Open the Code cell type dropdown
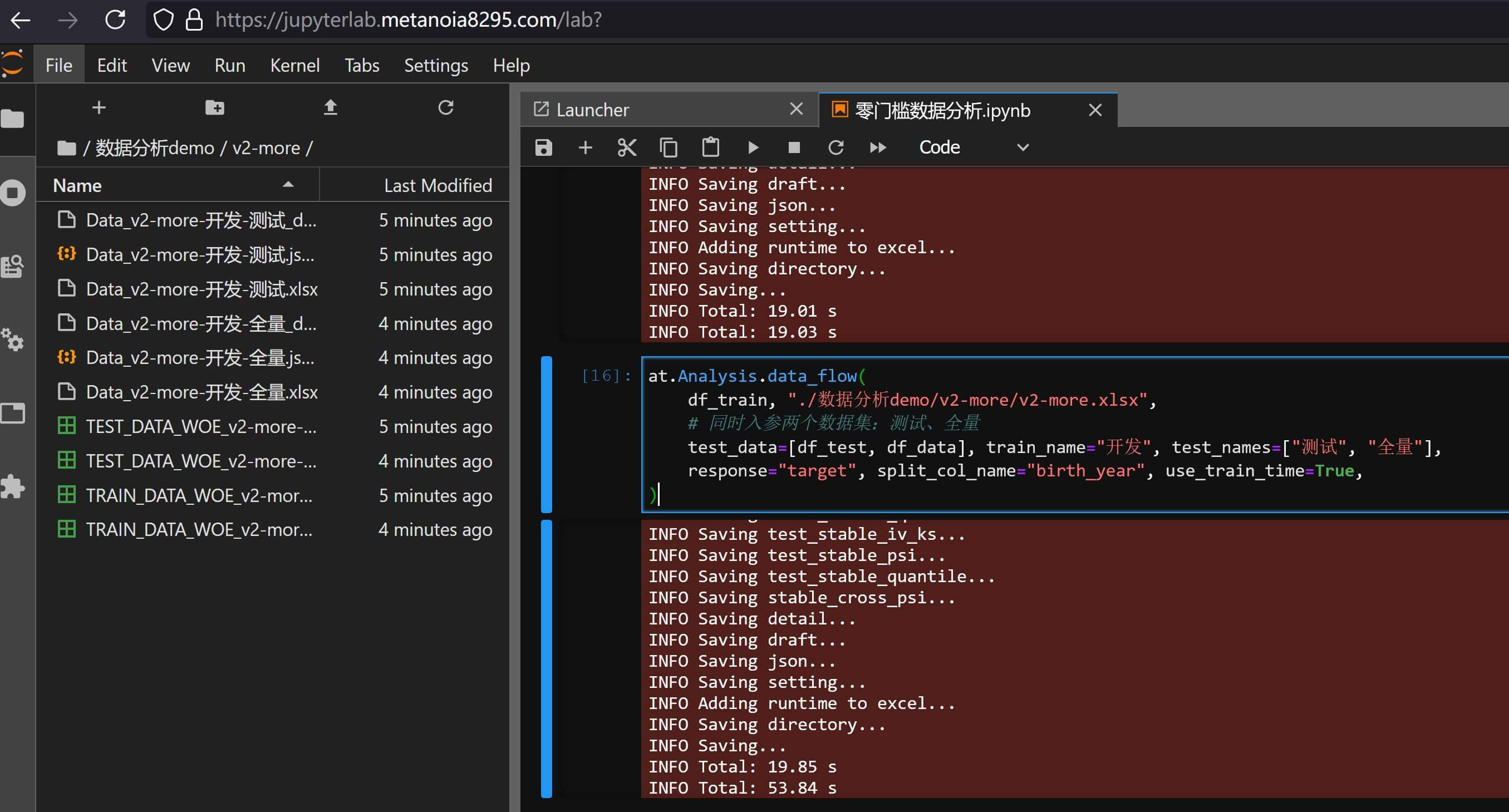 pyautogui.click(x=972, y=147)
